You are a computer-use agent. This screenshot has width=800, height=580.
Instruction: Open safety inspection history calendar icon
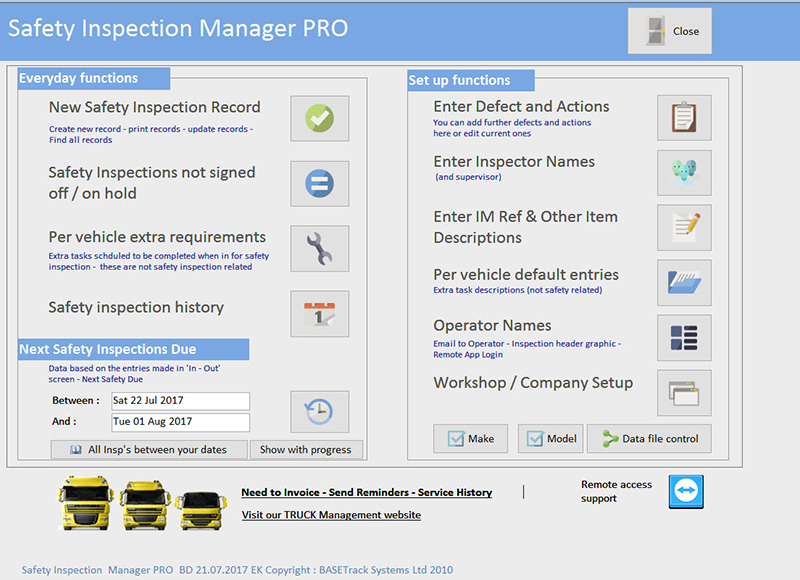(x=320, y=314)
